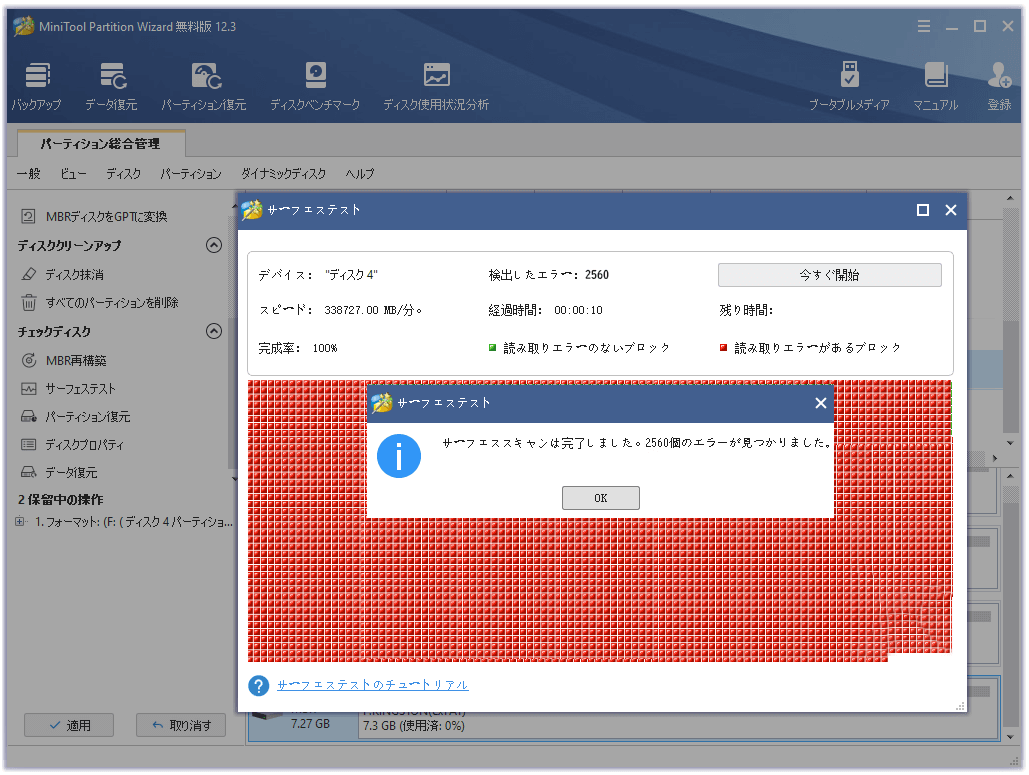This screenshot has width=1029, height=775.
Task: Switch to the パーティション総合管理 tab
Action: click(x=100, y=143)
